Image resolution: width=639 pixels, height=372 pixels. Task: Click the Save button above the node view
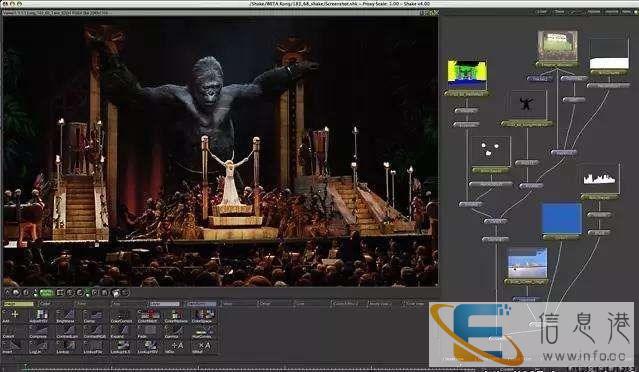pos(559,12)
